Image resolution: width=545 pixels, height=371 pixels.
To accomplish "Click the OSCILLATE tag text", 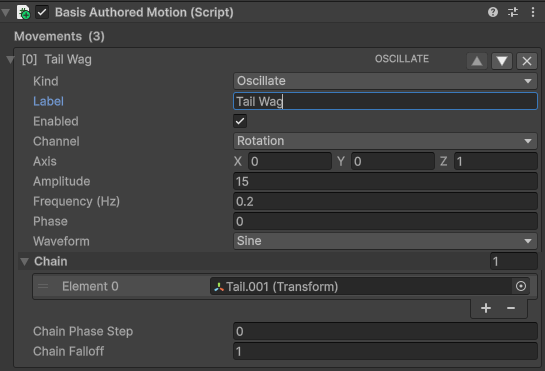I will (402, 59).
